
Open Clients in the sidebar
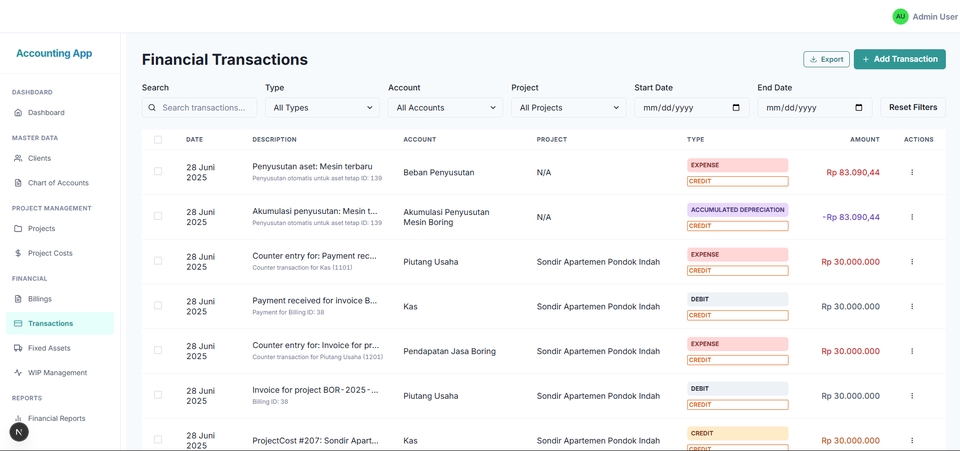pos(60,158)
